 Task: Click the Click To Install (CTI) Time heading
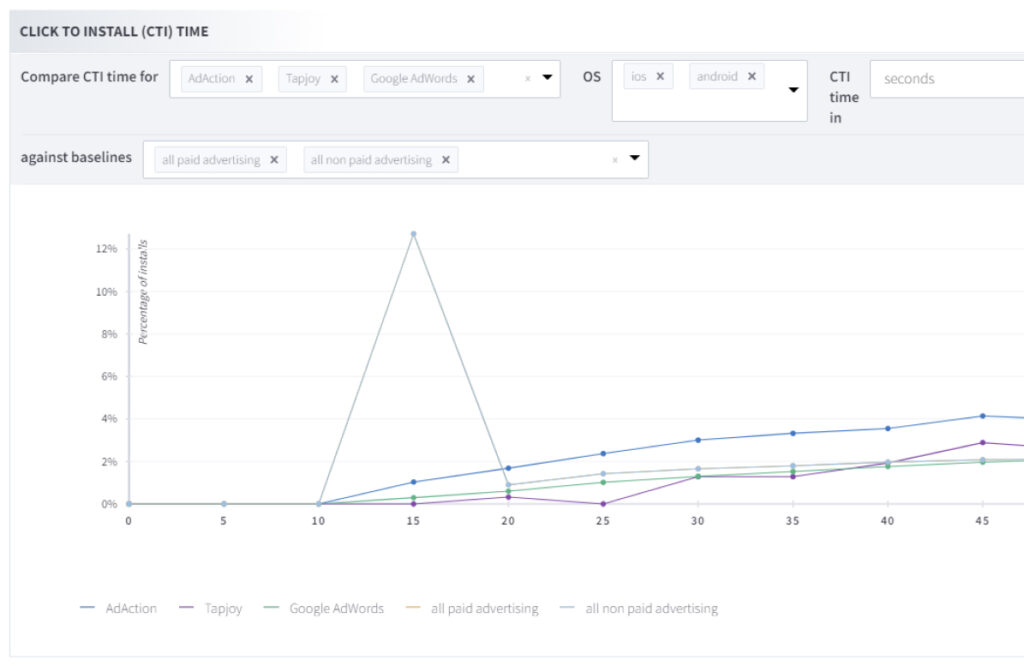click(114, 31)
